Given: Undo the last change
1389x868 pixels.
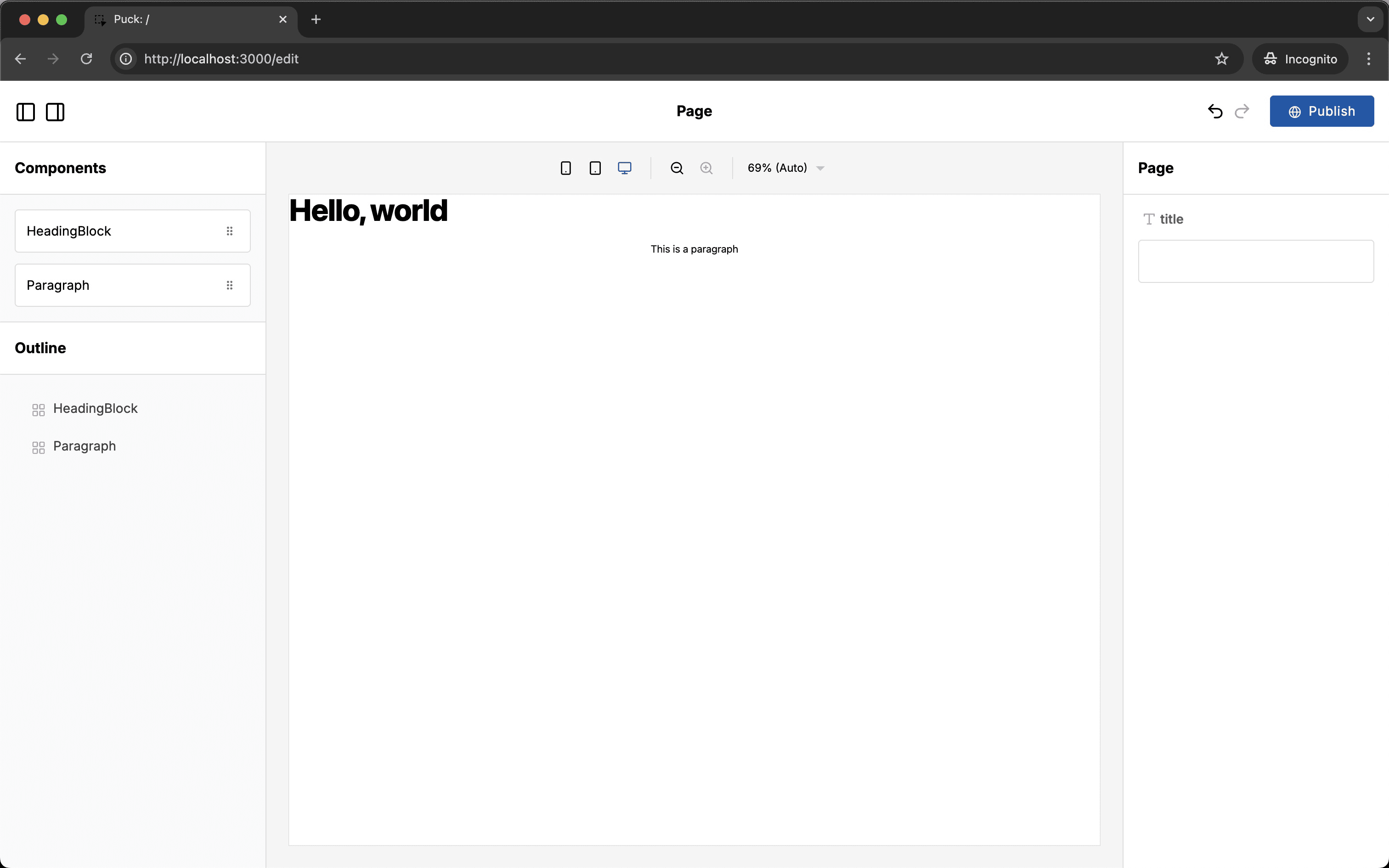Looking at the screenshot, I should [1214, 111].
